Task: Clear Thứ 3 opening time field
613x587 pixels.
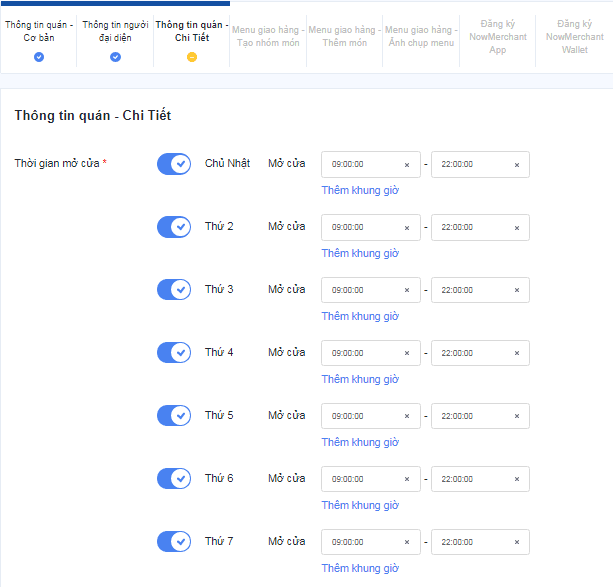Action: (x=407, y=290)
